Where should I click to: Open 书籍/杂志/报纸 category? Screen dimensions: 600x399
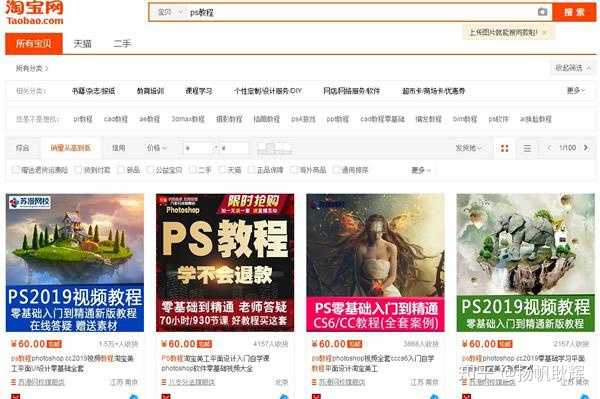click(x=93, y=91)
